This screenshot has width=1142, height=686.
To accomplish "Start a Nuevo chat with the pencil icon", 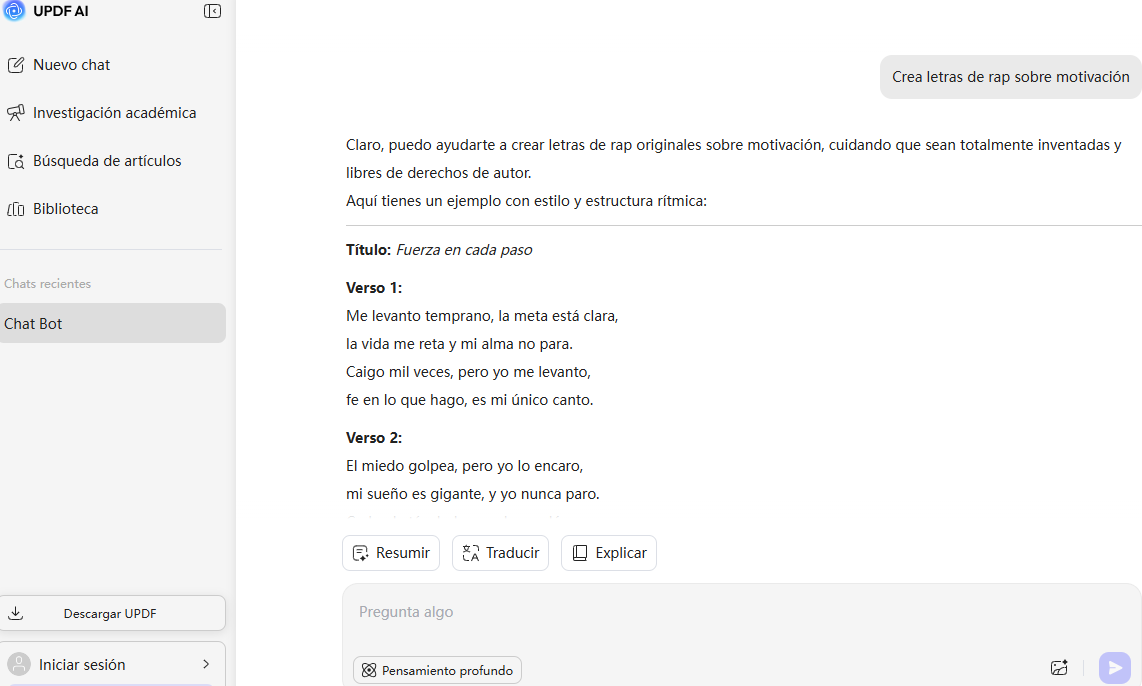I will click(16, 64).
